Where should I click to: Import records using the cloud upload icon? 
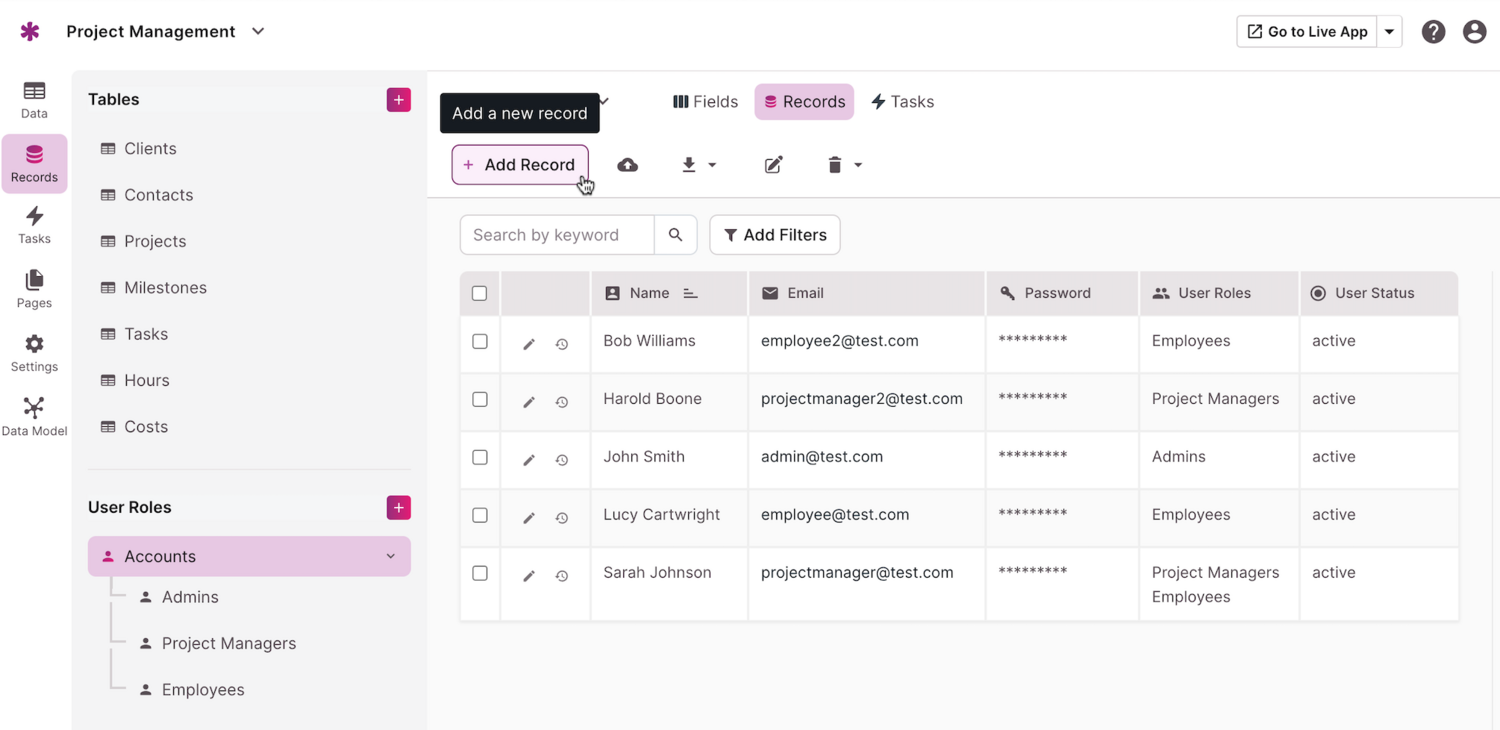[627, 164]
